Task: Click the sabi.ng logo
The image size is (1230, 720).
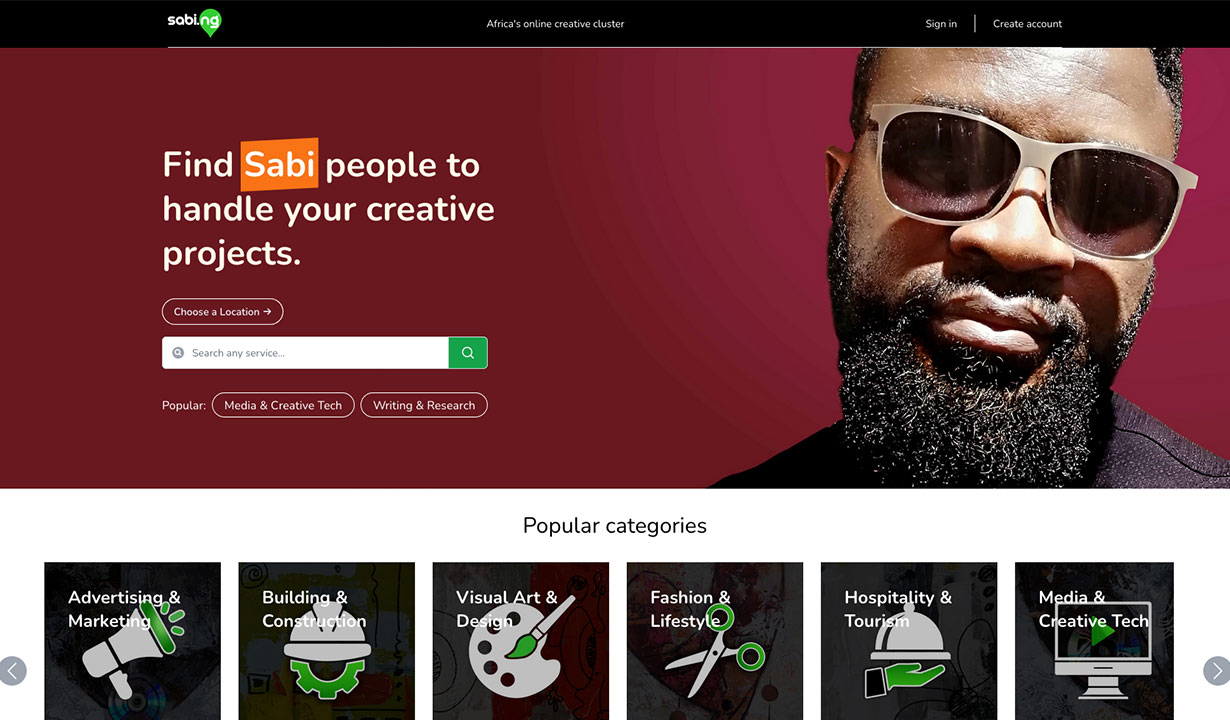Action: (x=194, y=23)
